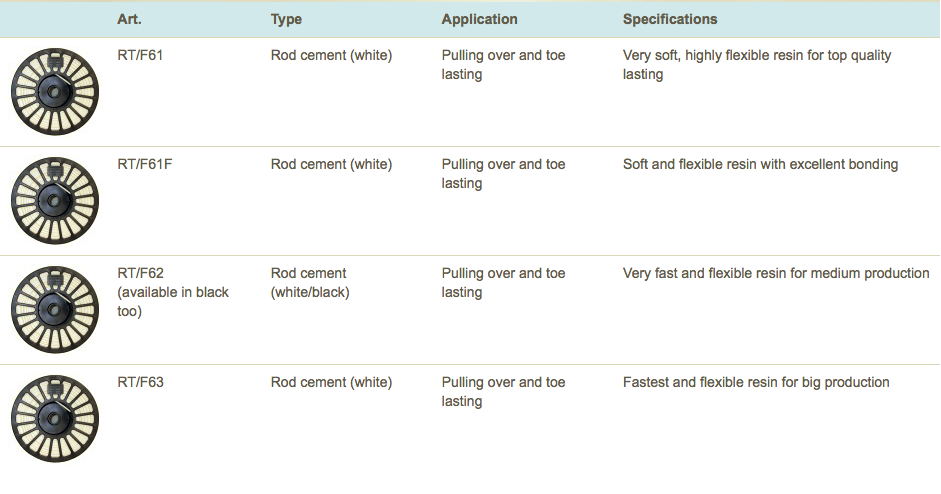Click the 'available in black too' note
The height and width of the screenshot is (494, 941).
coord(173,302)
